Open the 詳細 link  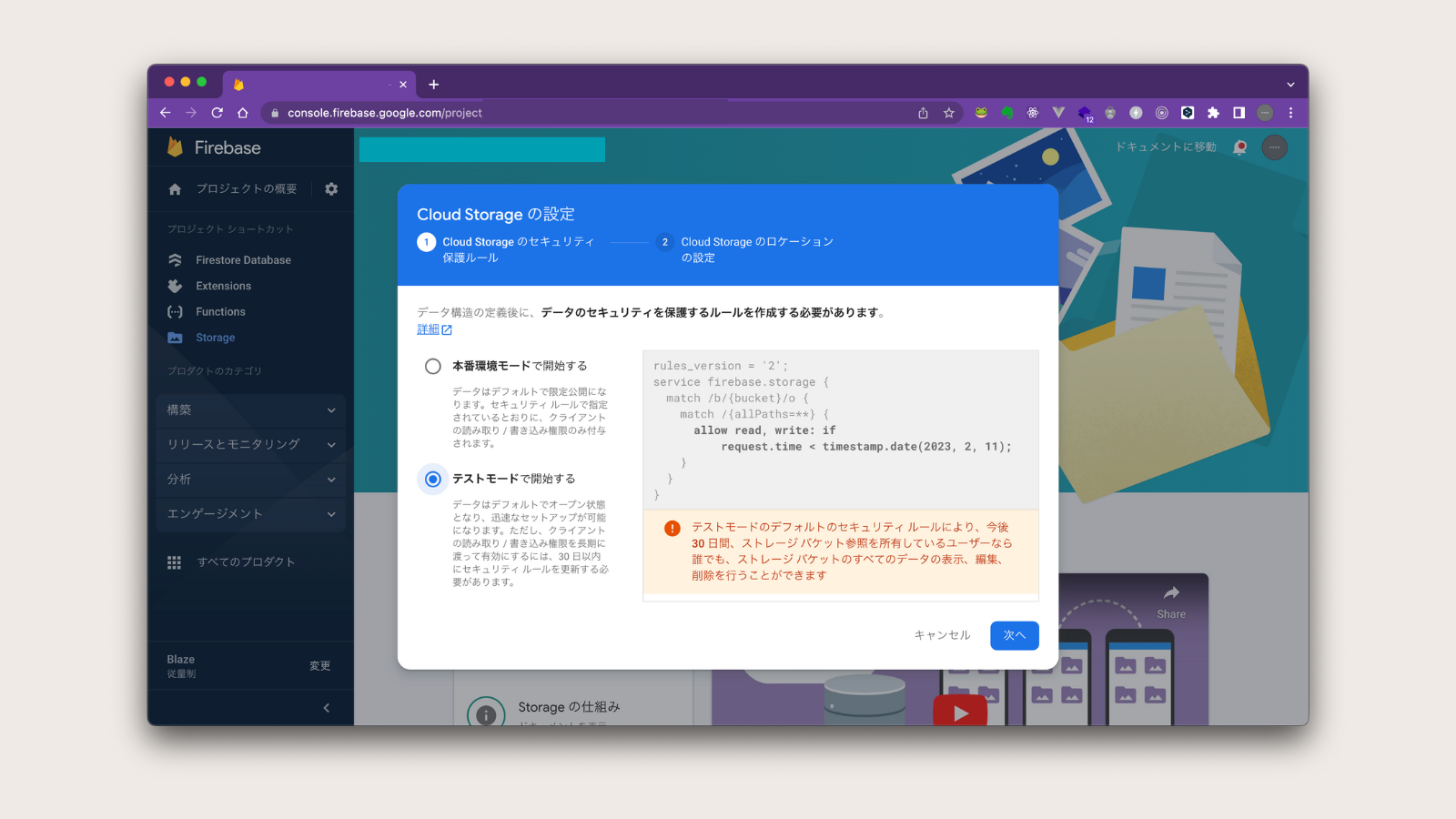click(434, 329)
